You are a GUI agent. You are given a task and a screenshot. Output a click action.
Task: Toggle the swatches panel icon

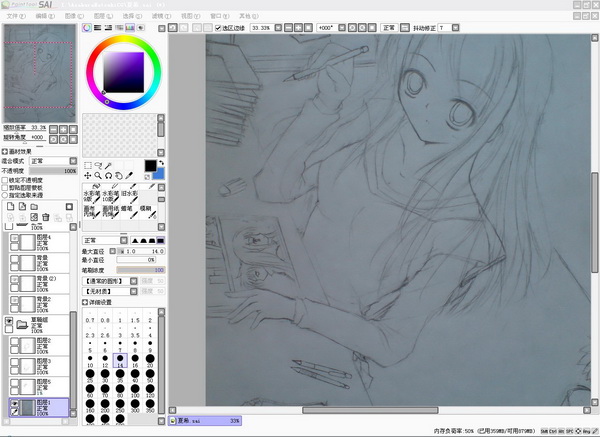coord(130,28)
